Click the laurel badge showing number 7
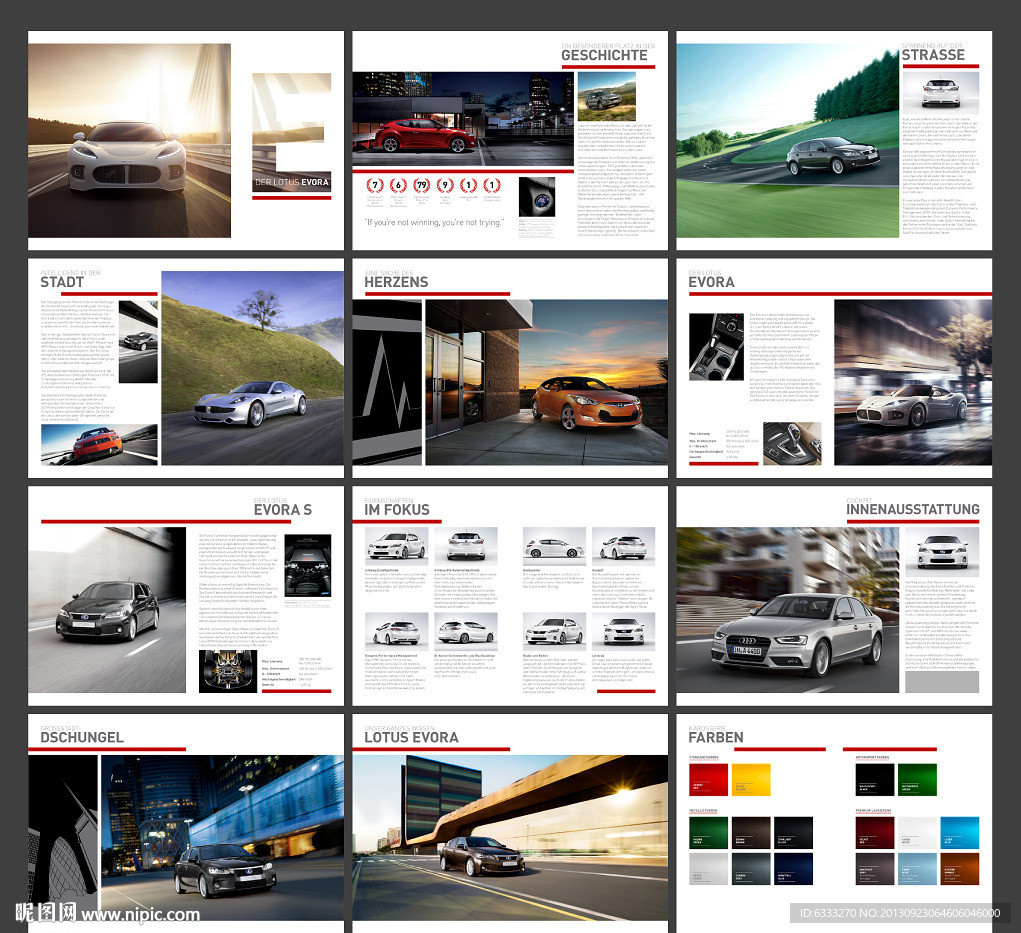The width and height of the screenshot is (1021, 933). (x=375, y=186)
